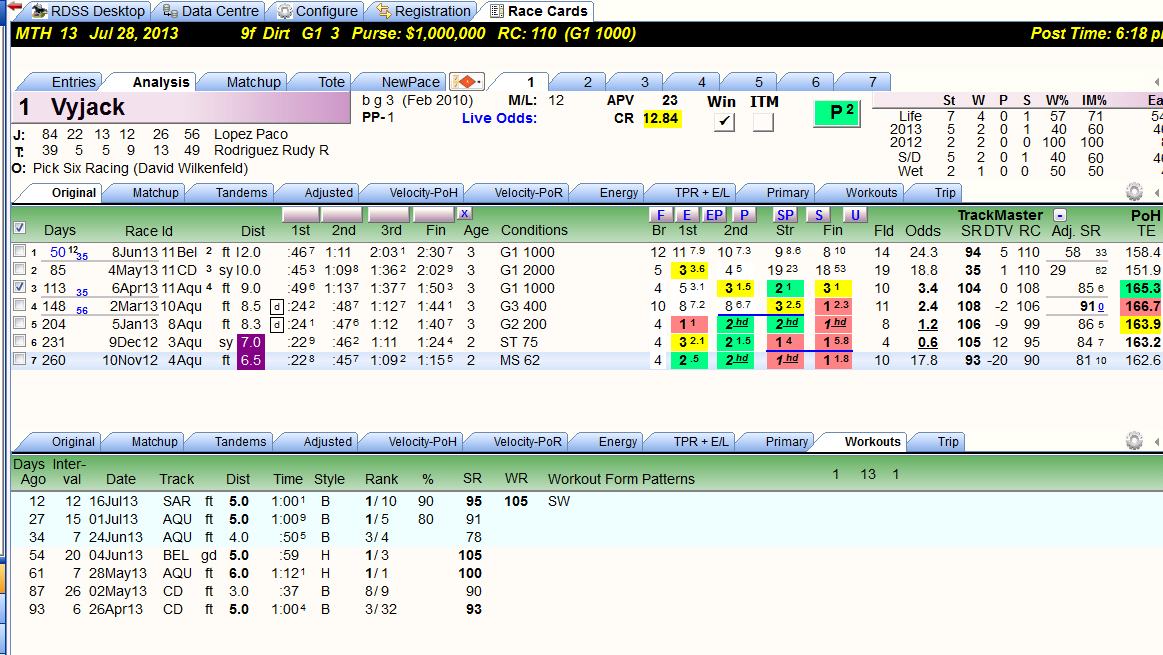Click the E running style button
The image size is (1163, 655).
[687, 214]
